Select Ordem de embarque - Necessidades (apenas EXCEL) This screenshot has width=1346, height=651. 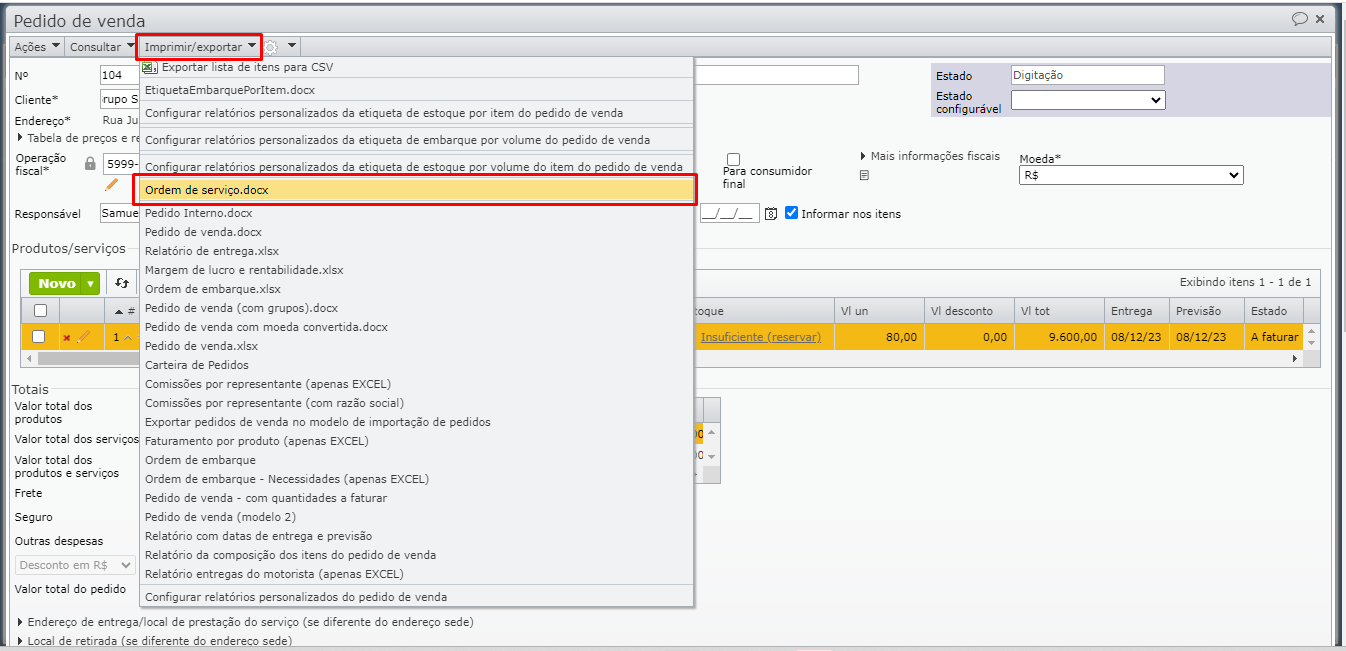416,479
